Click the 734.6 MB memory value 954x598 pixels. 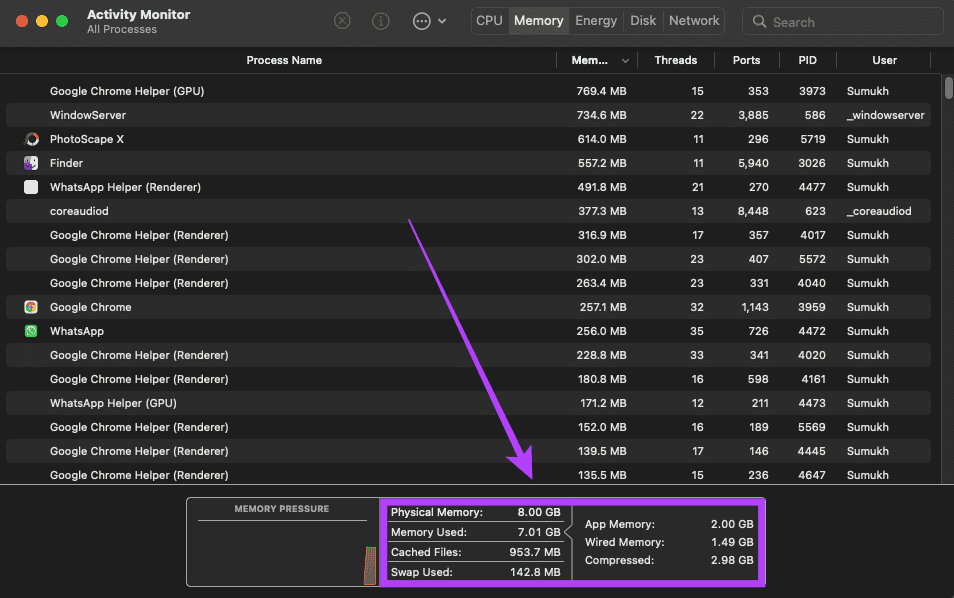point(601,115)
